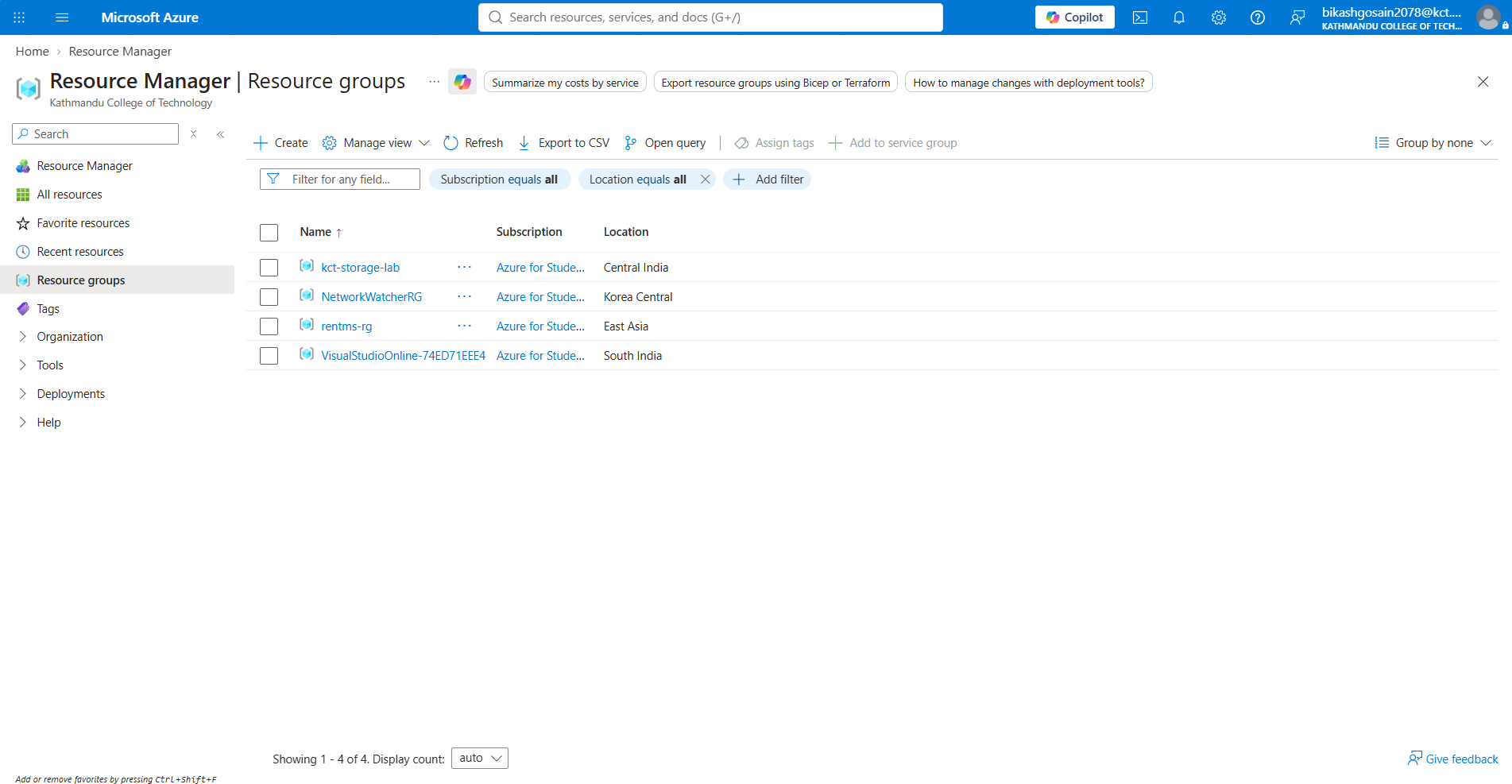The height and width of the screenshot is (784, 1512).
Task: Focus the top search resources field
Action: (710, 17)
